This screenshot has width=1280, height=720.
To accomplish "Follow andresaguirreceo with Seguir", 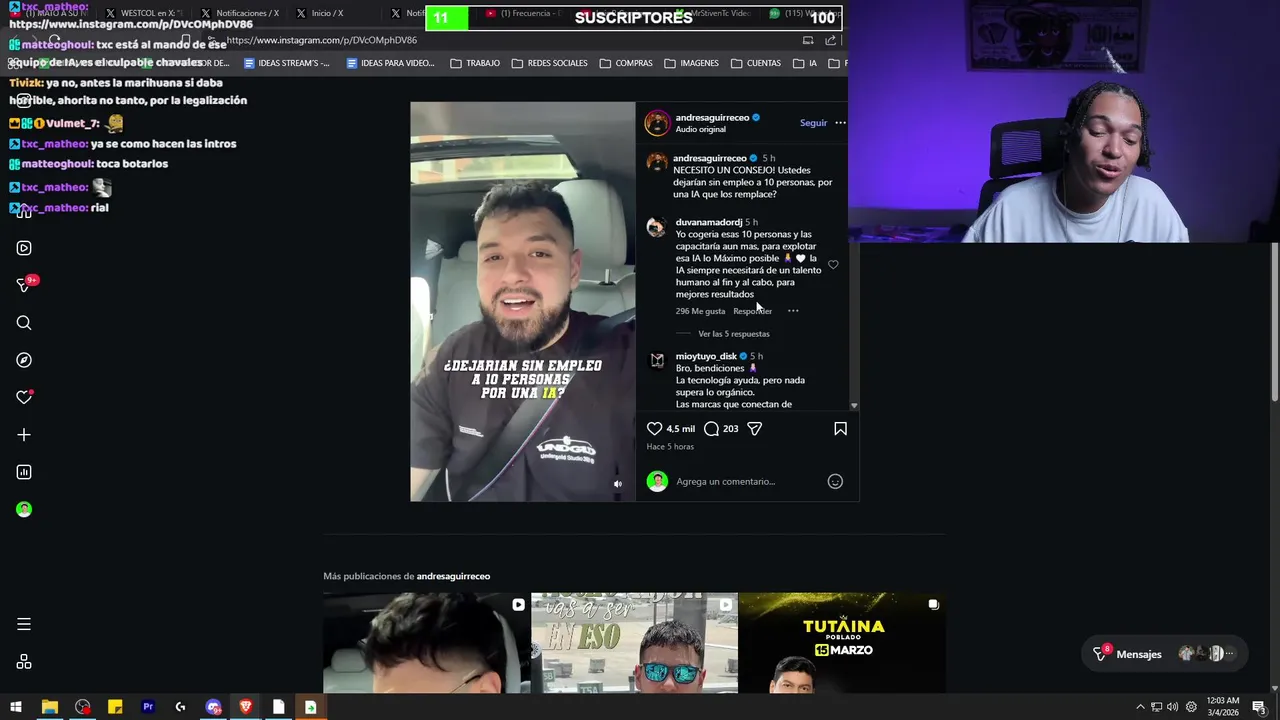I will pos(813,123).
